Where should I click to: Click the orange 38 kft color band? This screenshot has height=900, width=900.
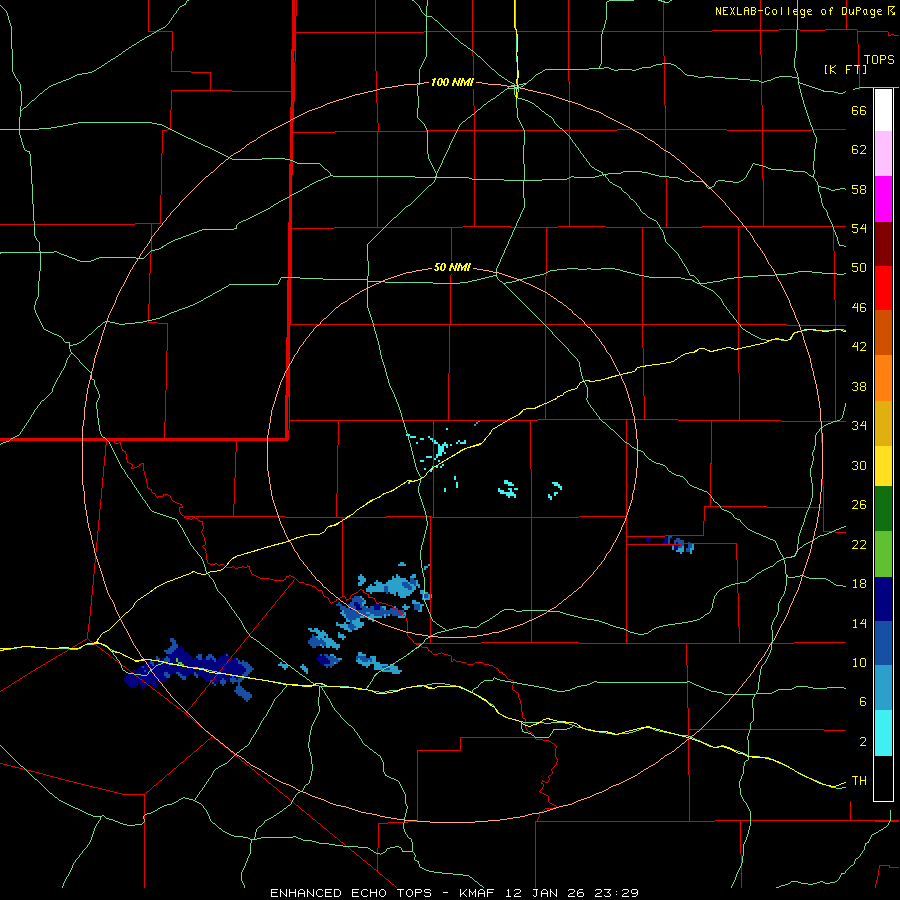[883, 378]
